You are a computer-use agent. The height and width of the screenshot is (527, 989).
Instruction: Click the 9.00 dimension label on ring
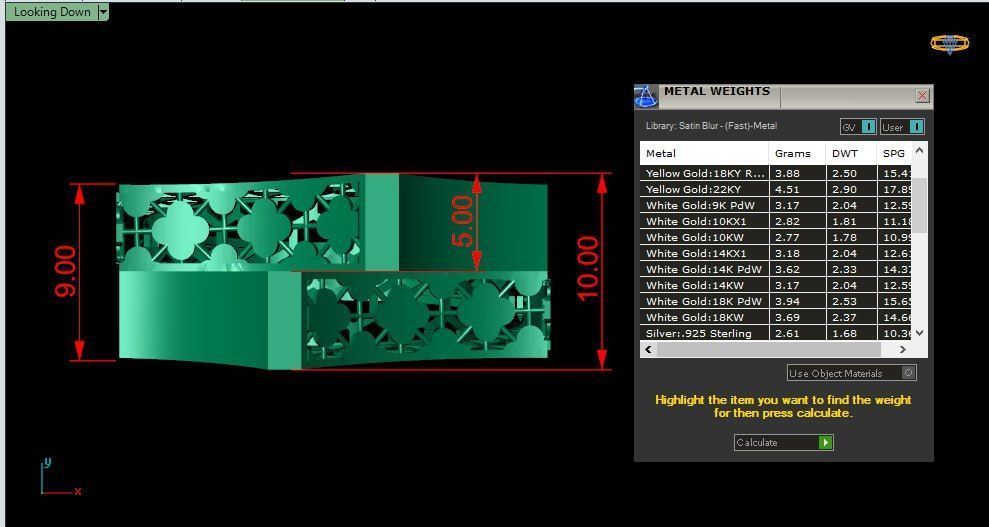[66, 272]
